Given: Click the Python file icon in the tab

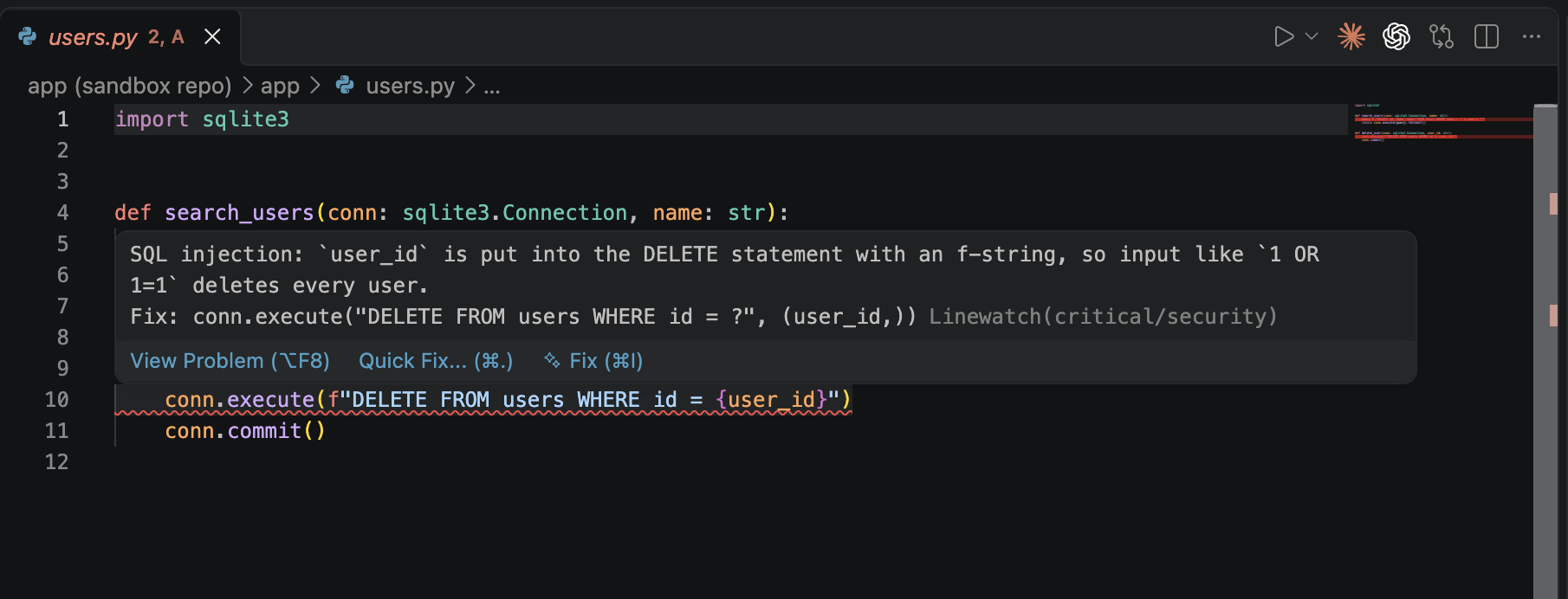Looking at the screenshot, I should (28, 36).
